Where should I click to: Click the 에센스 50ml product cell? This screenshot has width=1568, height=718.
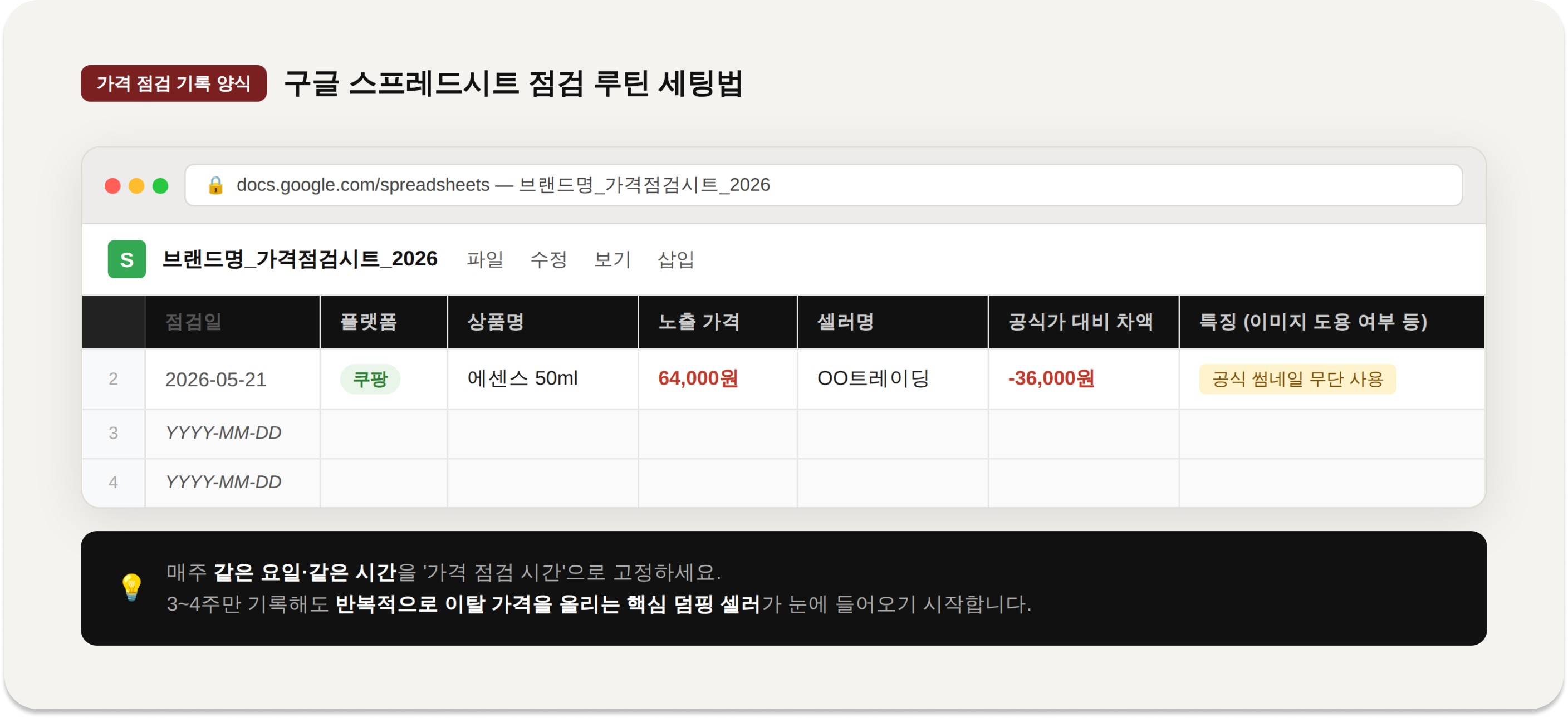tap(542, 379)
